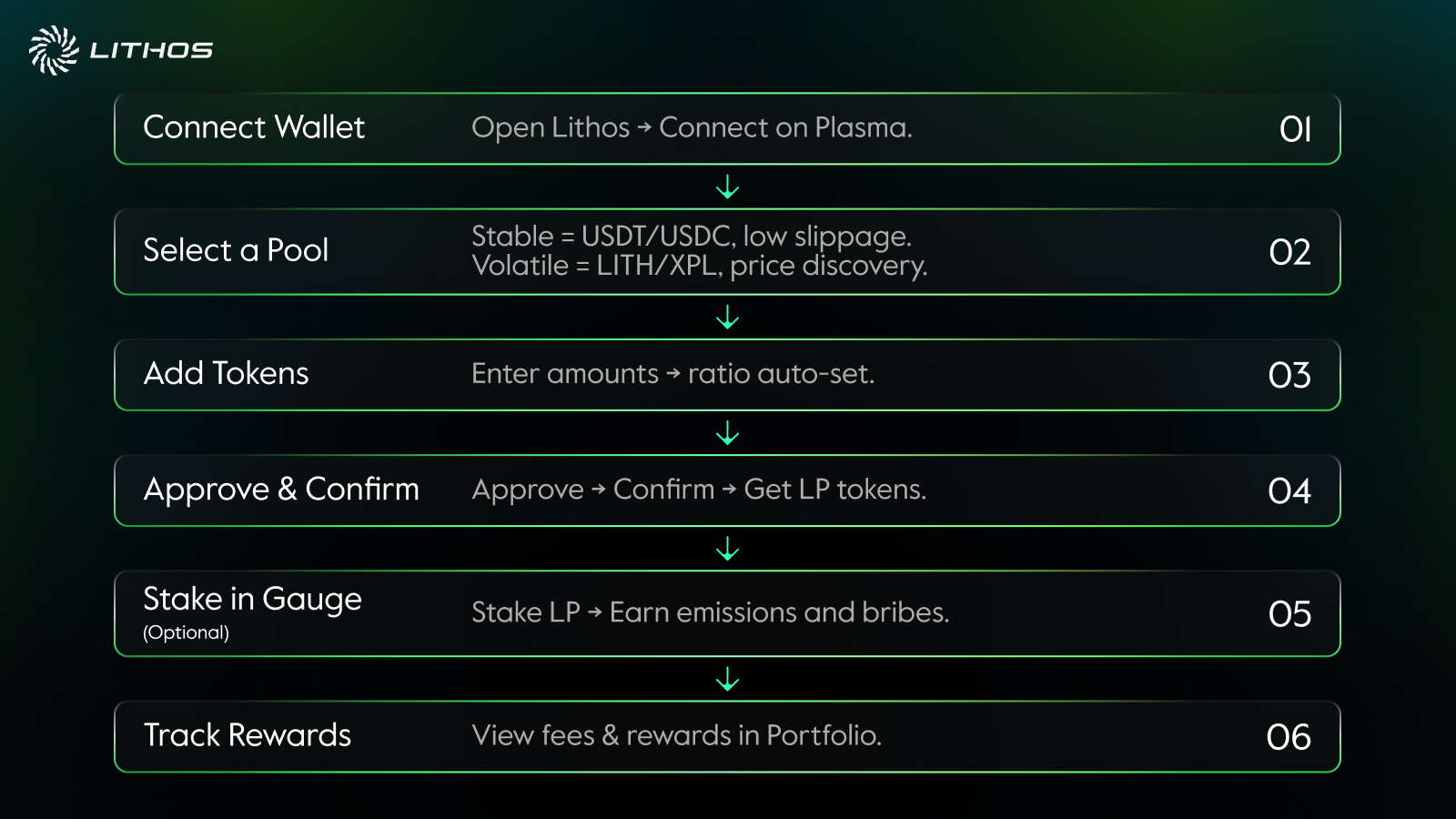
Task: Click step number 06
Action: pos(1289,737)
